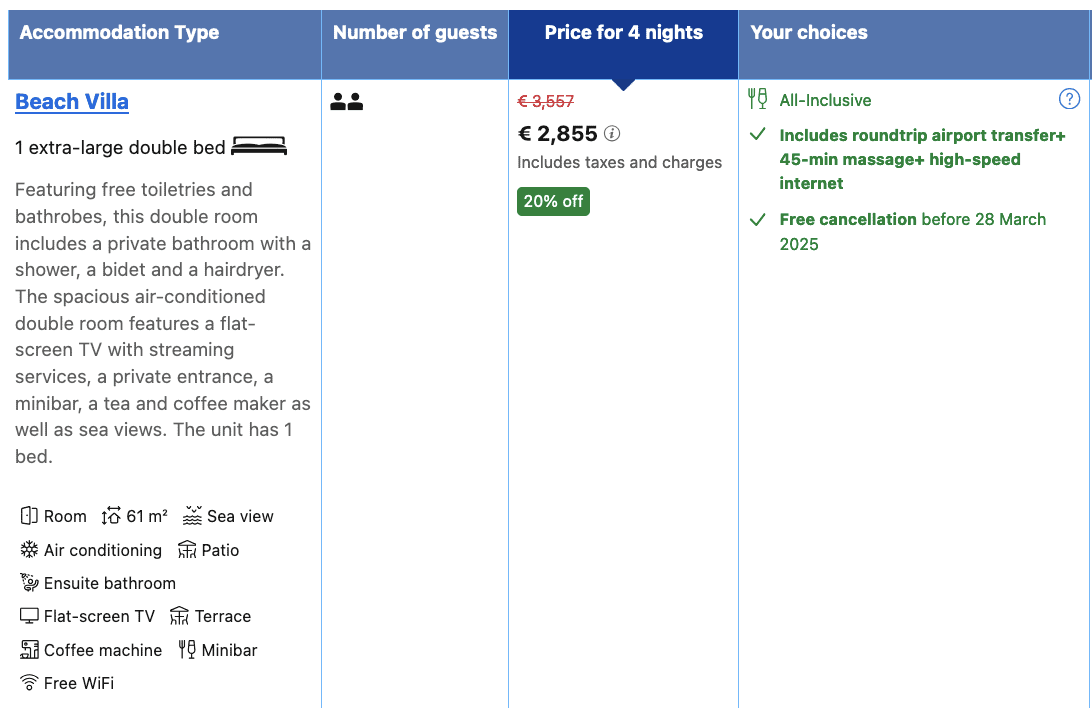Screen dimensions: 1092x708
Task: Click the price info circle icon
Action: pos(612,134)
